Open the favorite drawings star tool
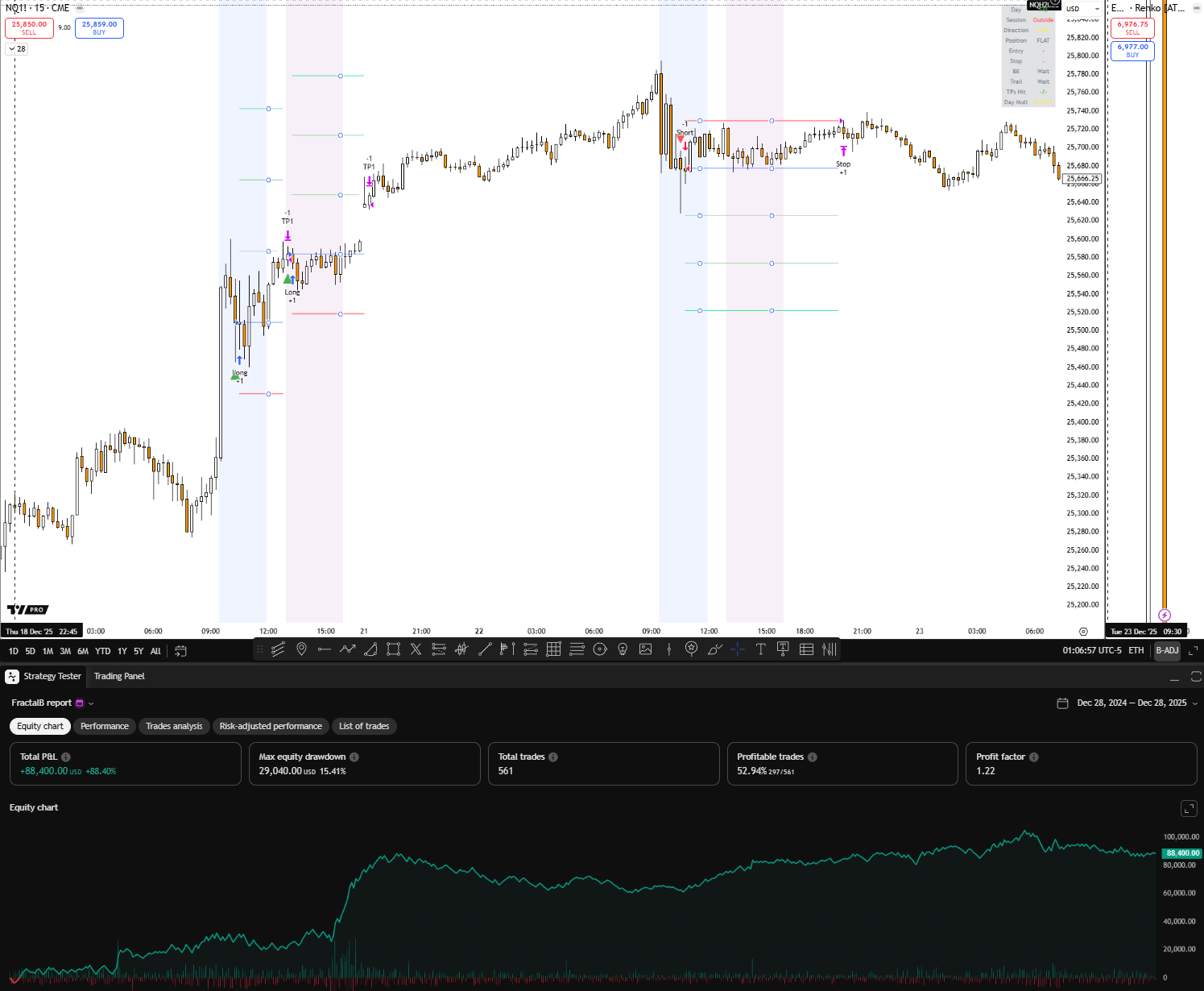Viewport: 1204px width, 991px height. [691, 649]
